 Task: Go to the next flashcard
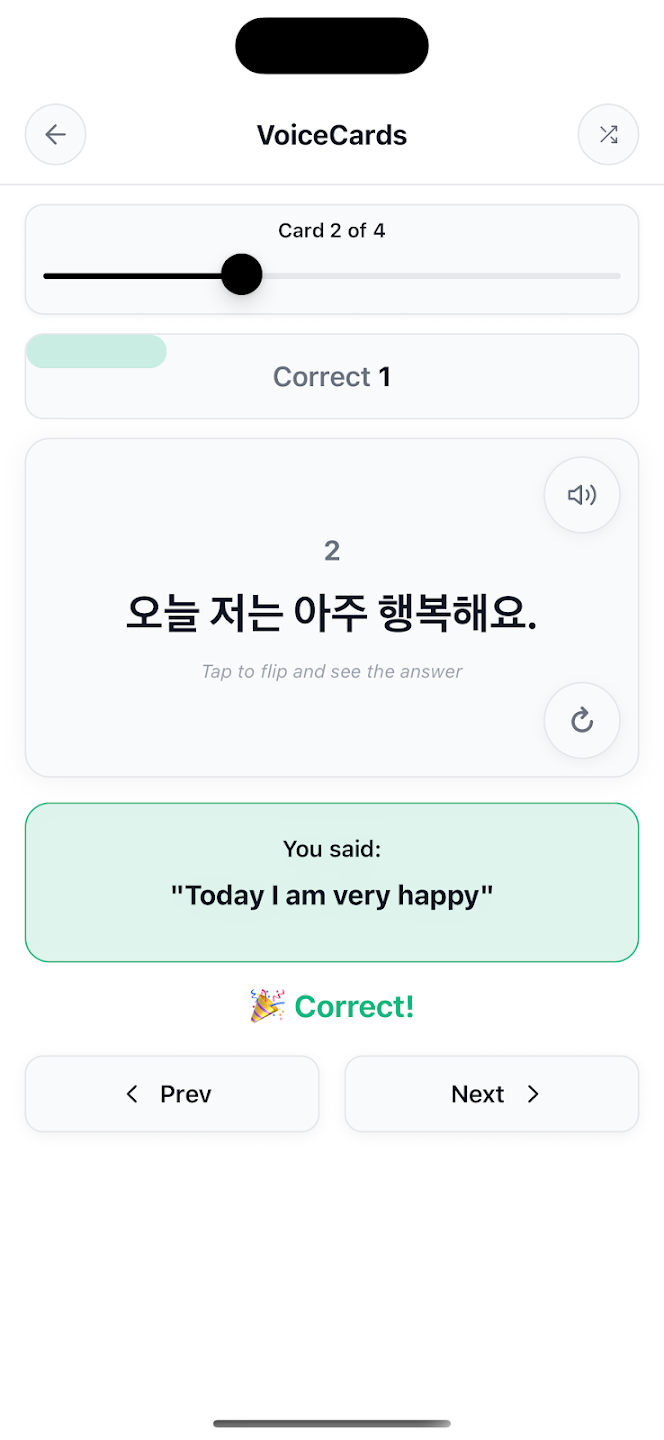tap(491, 1093)
